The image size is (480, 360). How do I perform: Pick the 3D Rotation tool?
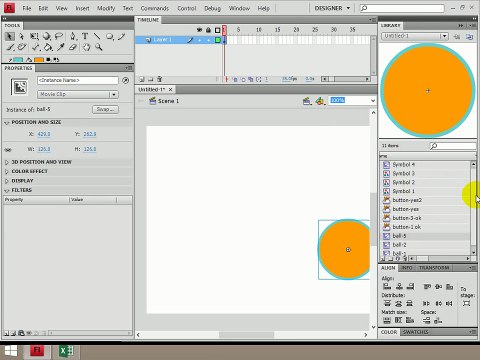click(47, 36)
